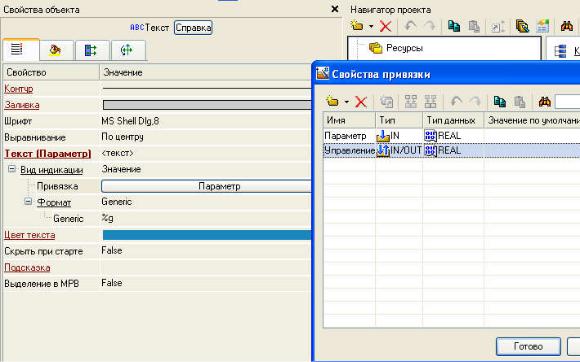Click the blue hierarchy icon right of the Ресурсы tree
Image resolution: width=580 pixels, height=362 pixels.
pyautogui.click(x=560, y=51)
